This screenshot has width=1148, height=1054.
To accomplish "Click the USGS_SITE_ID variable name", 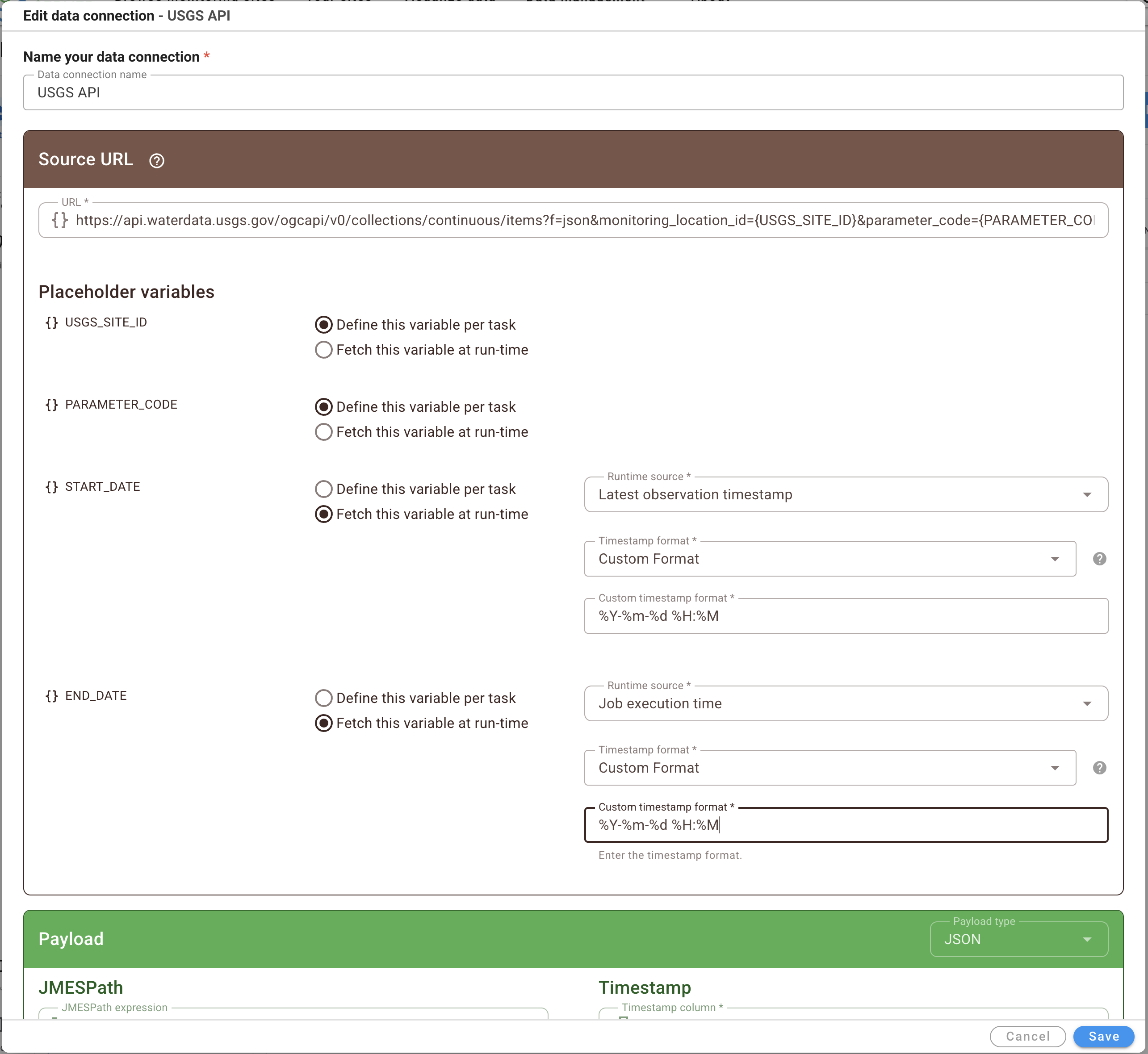I will coord(106,323).
